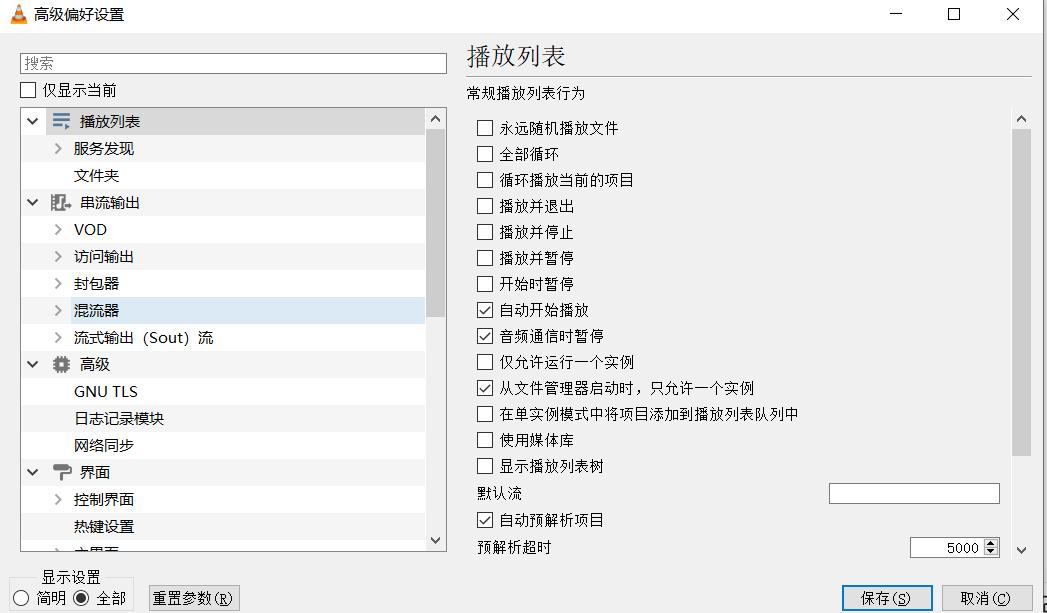Image resolution: width=1047 pixels, height=613 pixels.
Task: Select the 简明 display setting radio
Action: point(21,598)
